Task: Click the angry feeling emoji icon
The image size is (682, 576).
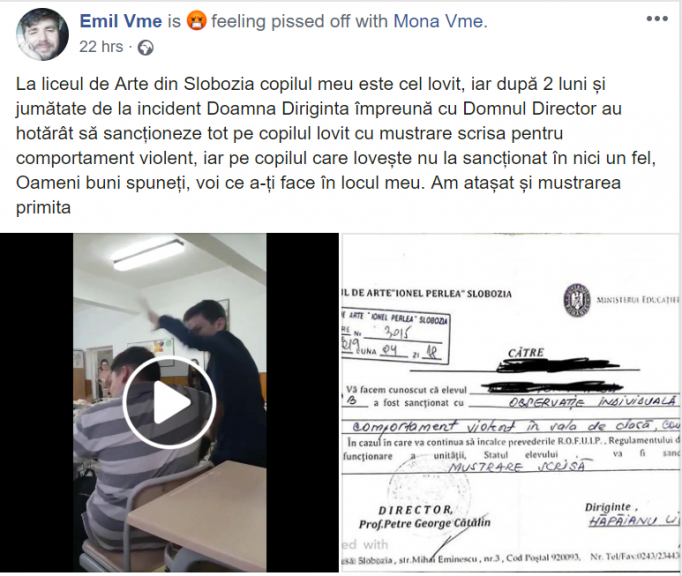Action: pyautogui.click(x=196, y=21)
